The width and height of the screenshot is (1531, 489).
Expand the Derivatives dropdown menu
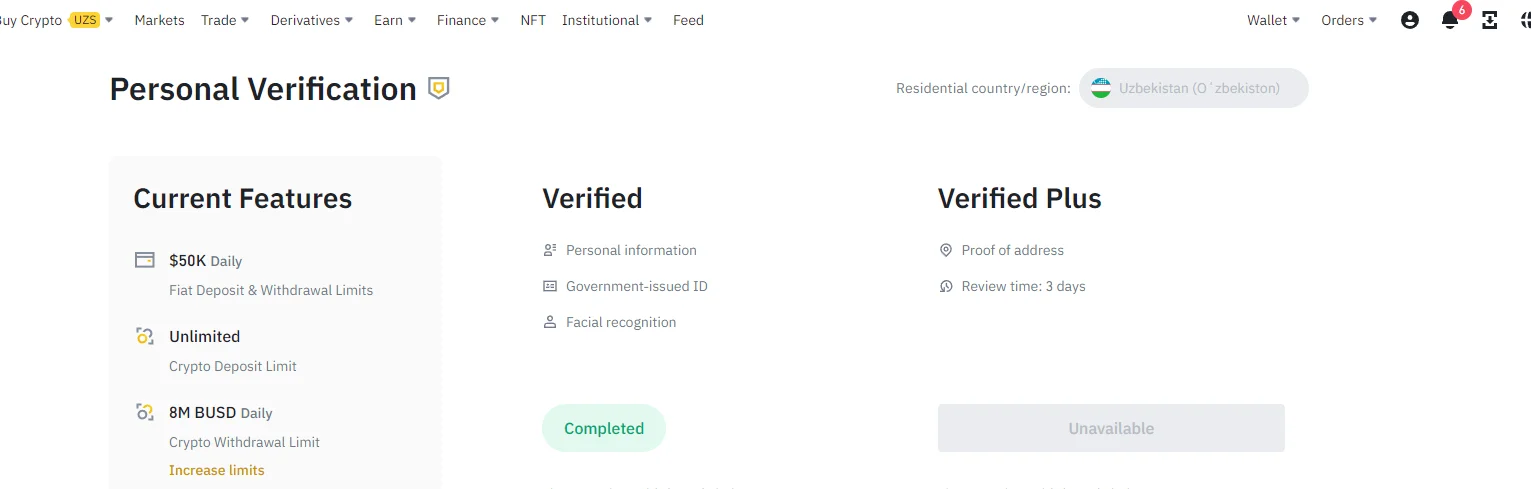pos(312,20)
